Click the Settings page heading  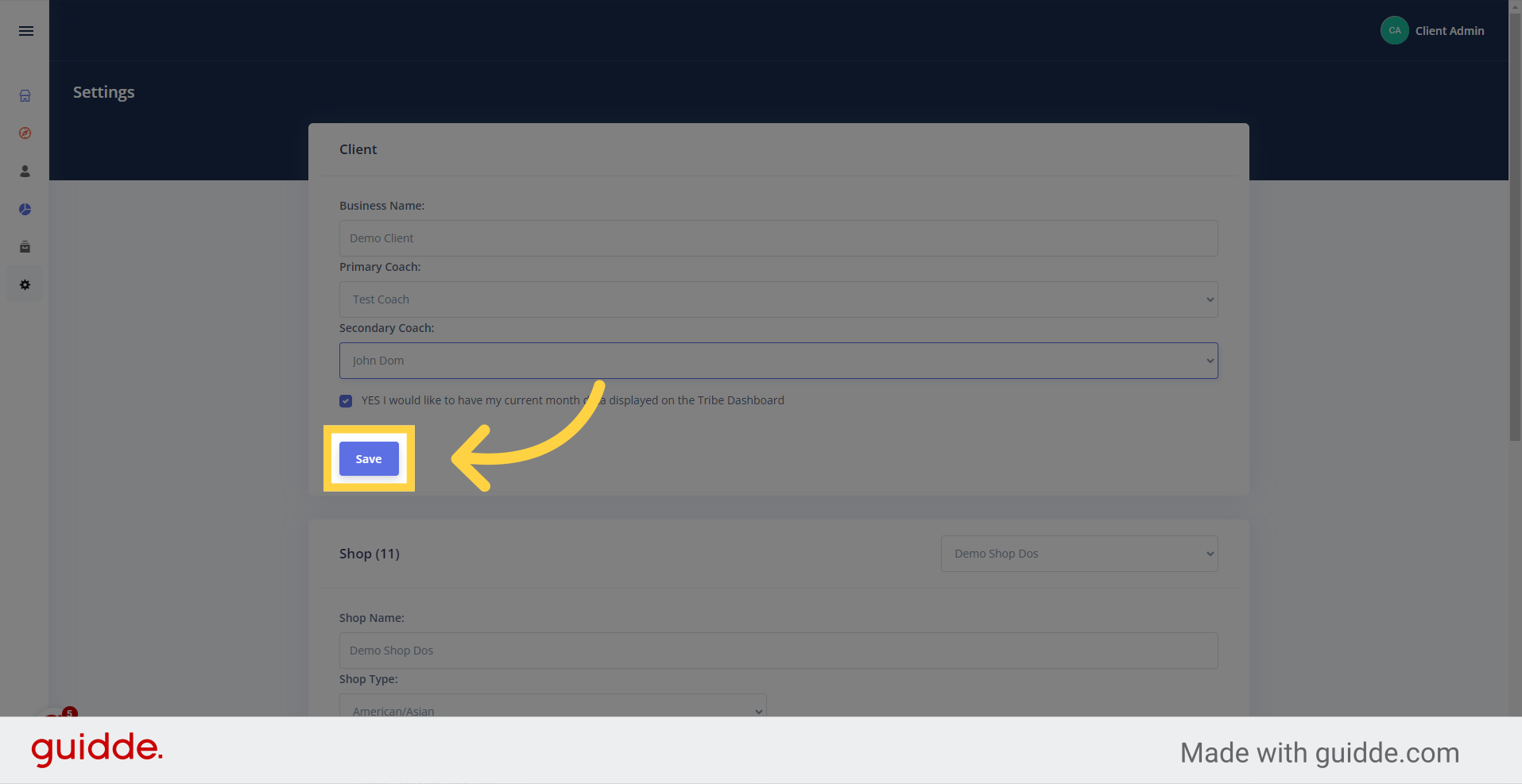tap(104, 92)
